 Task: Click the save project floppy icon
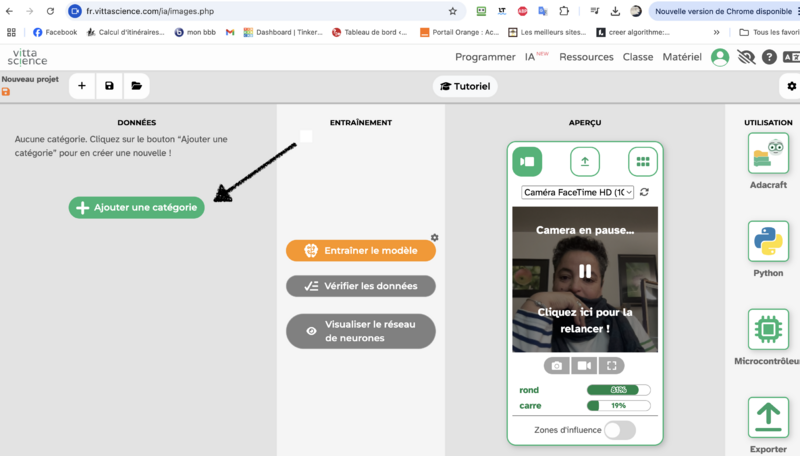point(109,86)
